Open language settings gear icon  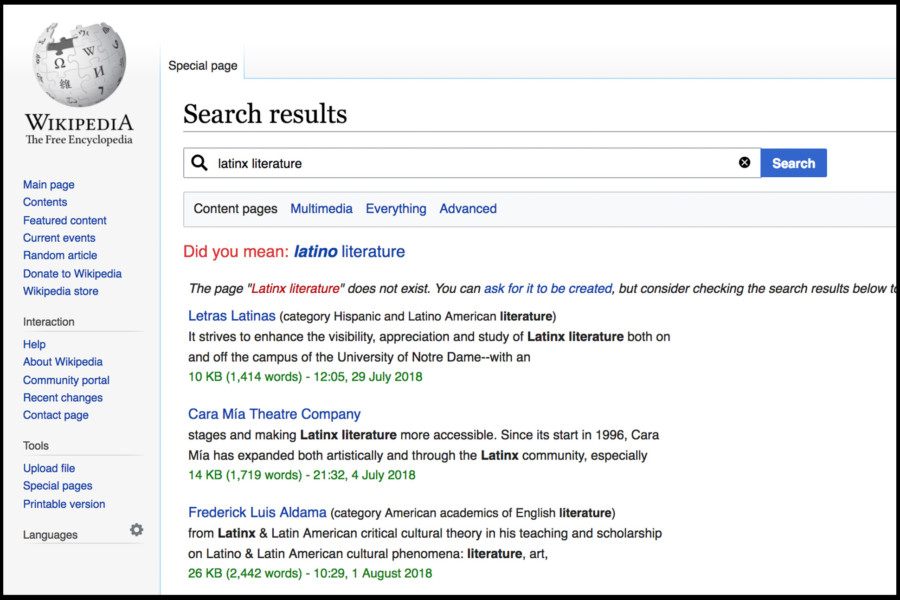136,530
